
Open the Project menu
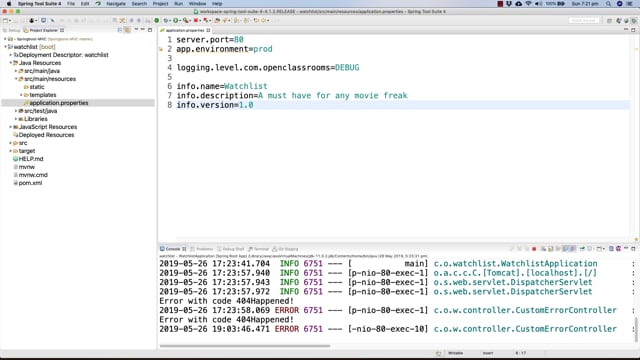point(160,4)
